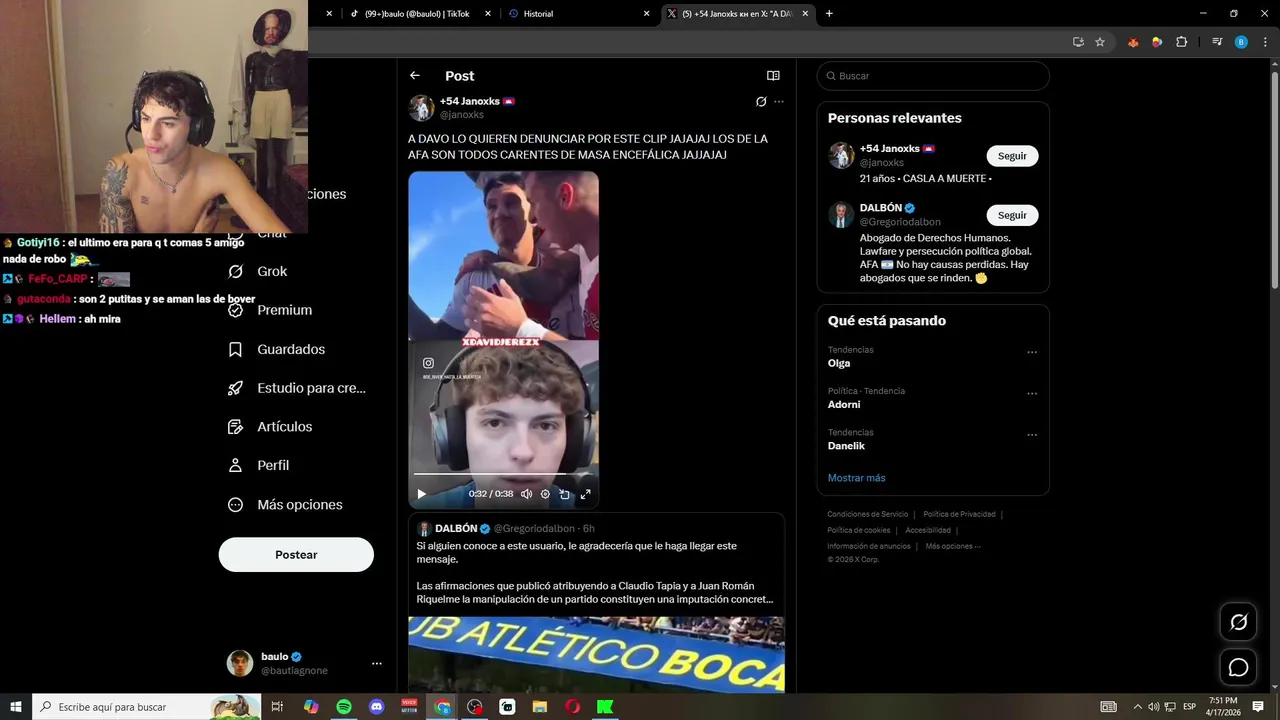
Task: Seek along the video progress bar
Action: tap(503, 474)
